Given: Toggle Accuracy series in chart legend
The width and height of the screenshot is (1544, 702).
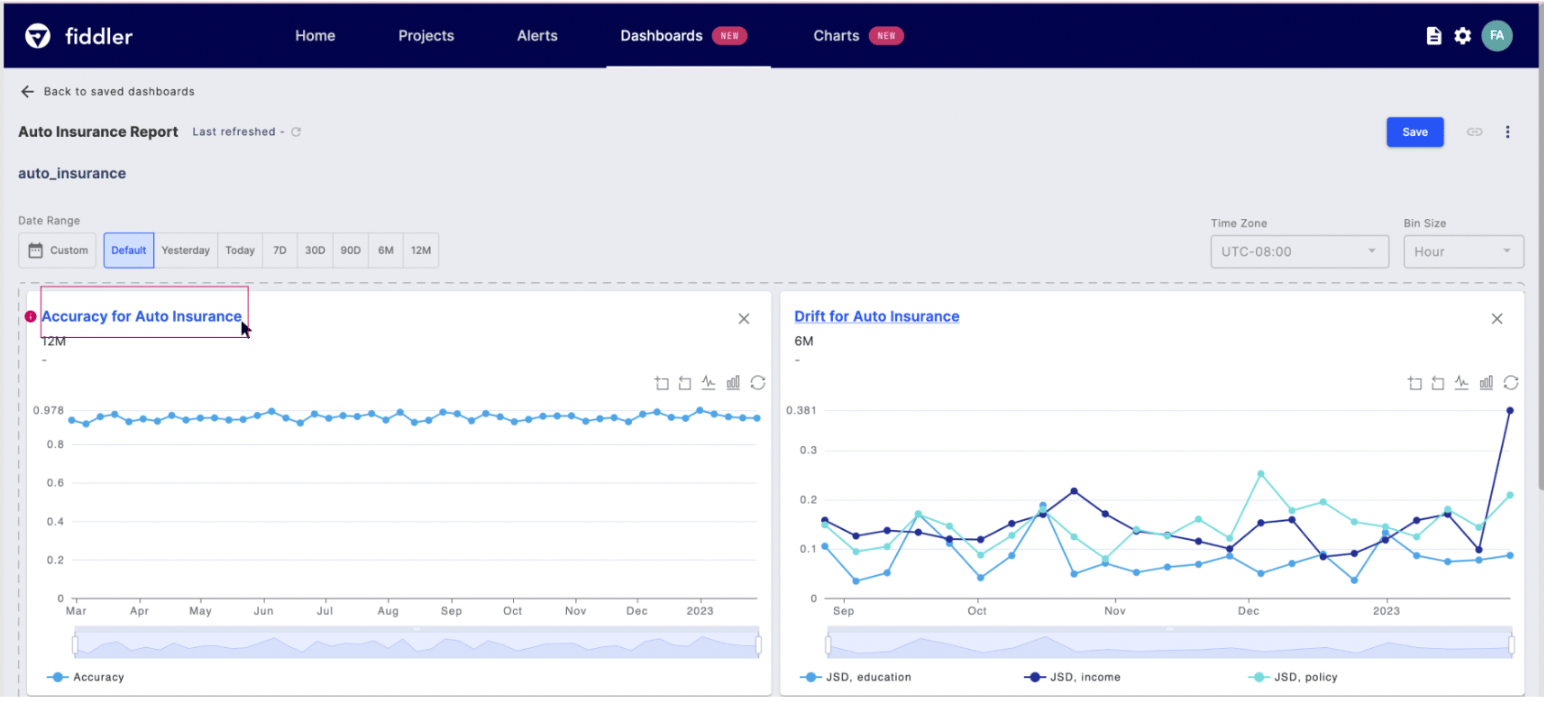Looking at the screenshot, I should 87,677.
